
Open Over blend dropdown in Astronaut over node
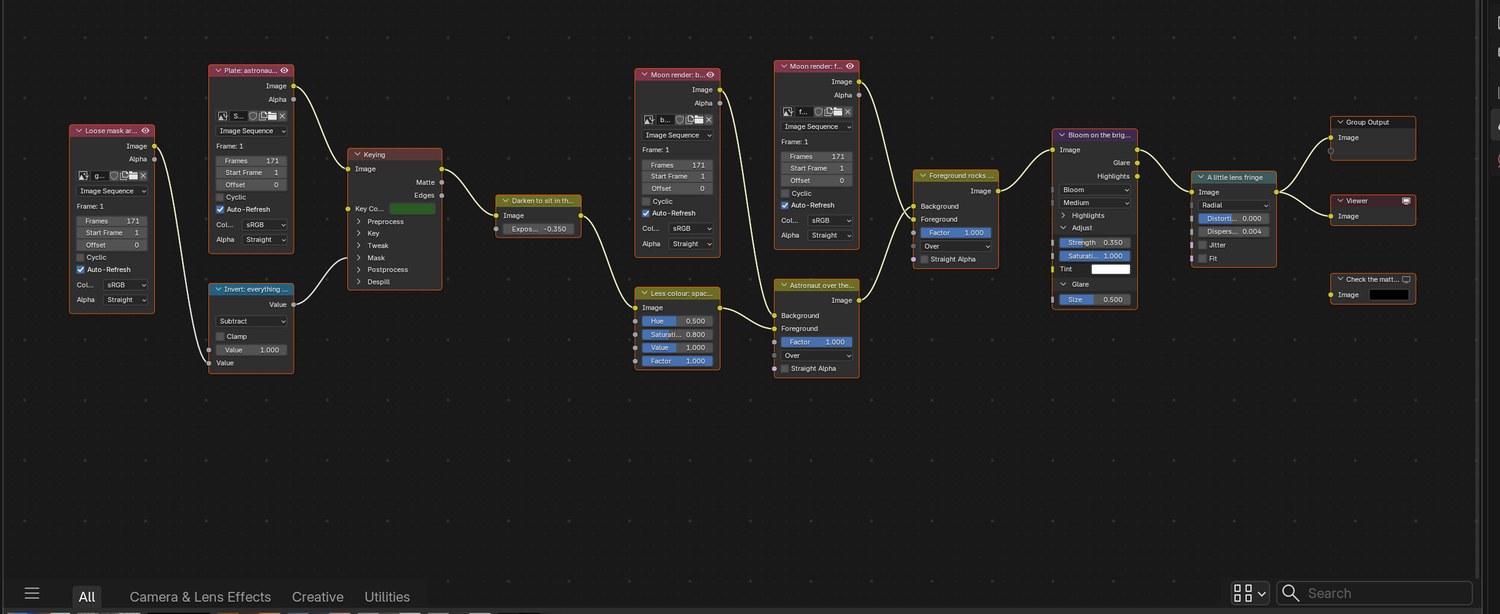[817, 355]
